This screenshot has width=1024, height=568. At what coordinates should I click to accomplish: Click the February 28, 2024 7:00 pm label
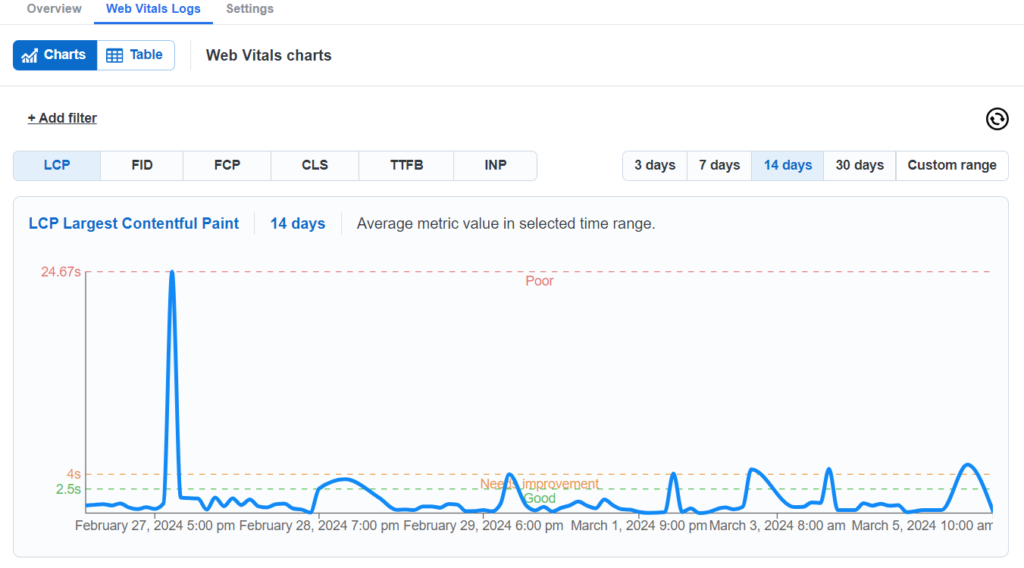pos(319,526)
